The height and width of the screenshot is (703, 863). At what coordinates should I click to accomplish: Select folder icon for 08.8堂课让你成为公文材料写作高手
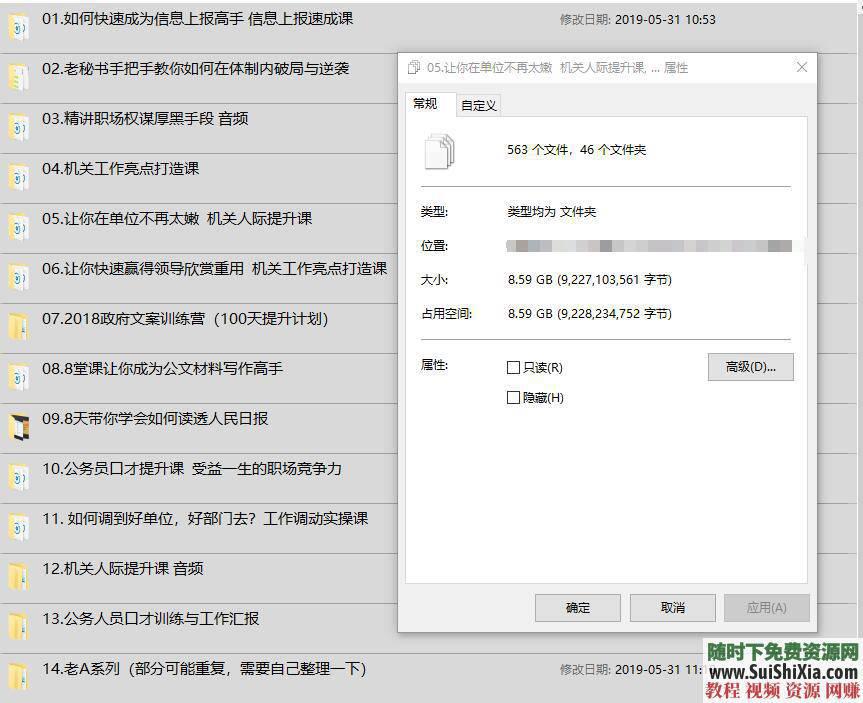pos(18,377)
